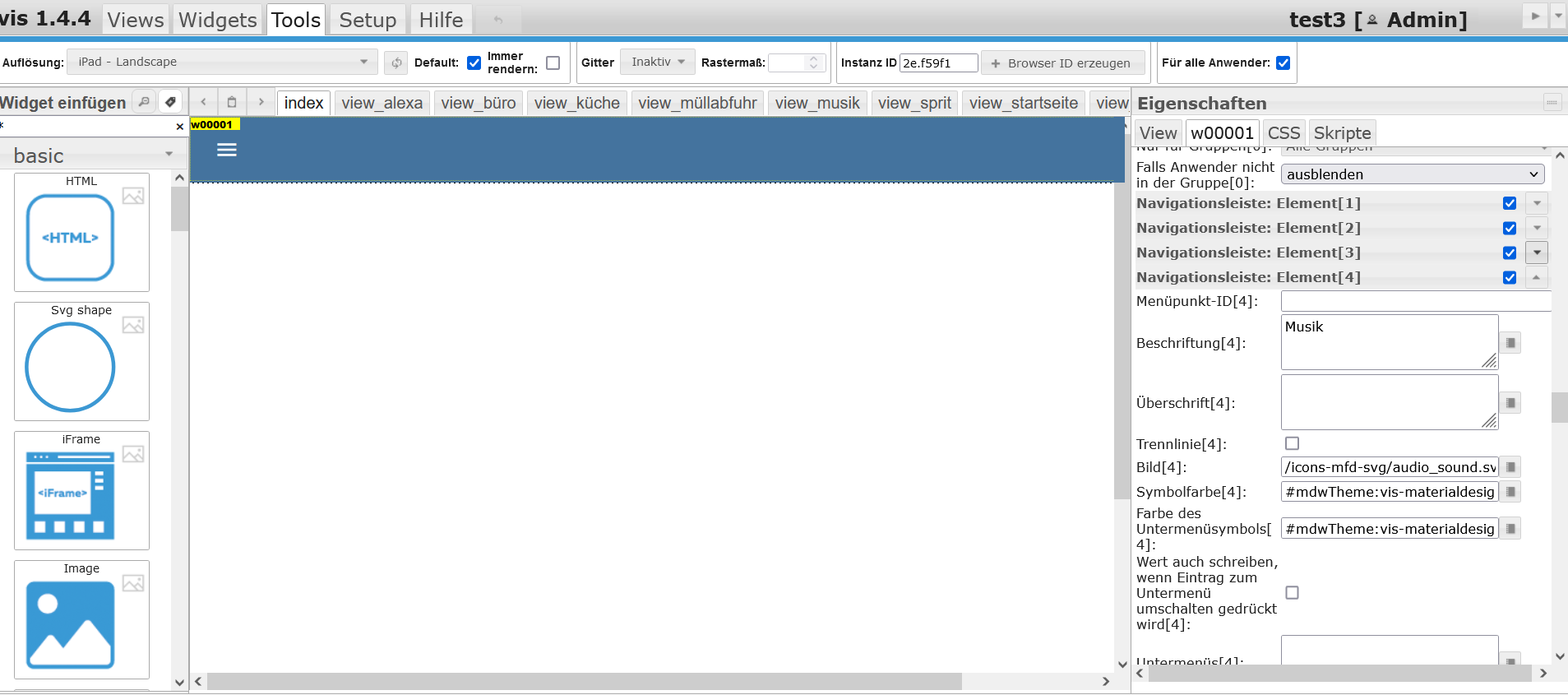The width and height of the screenshot is (1568, 695).
Task: Click the Rastermaß stepper arrows
Action: pos(813,63)
